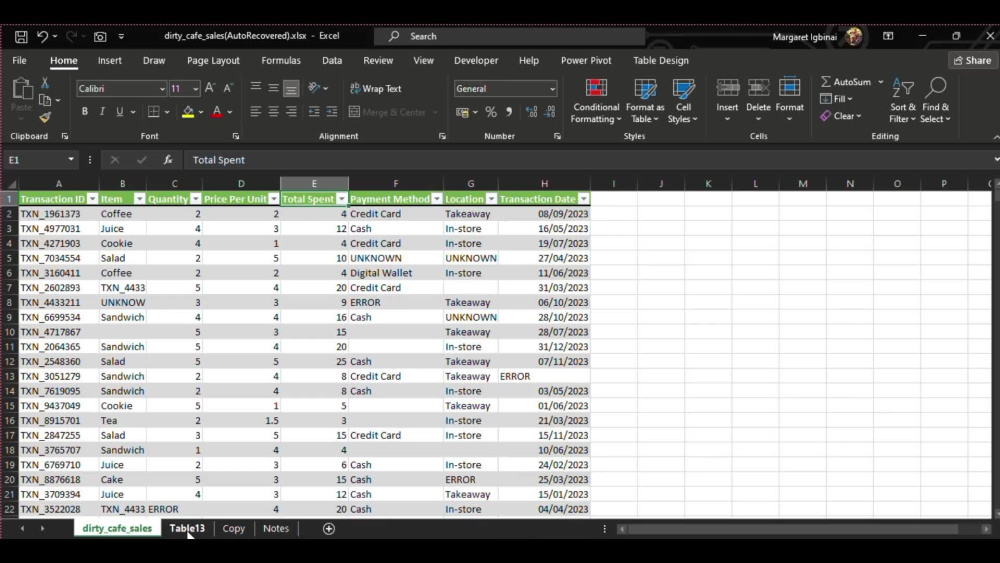Open Transaction ID filter dropdown
Viewport: 1000px width, 563px height.
click(x=92, y=199)
